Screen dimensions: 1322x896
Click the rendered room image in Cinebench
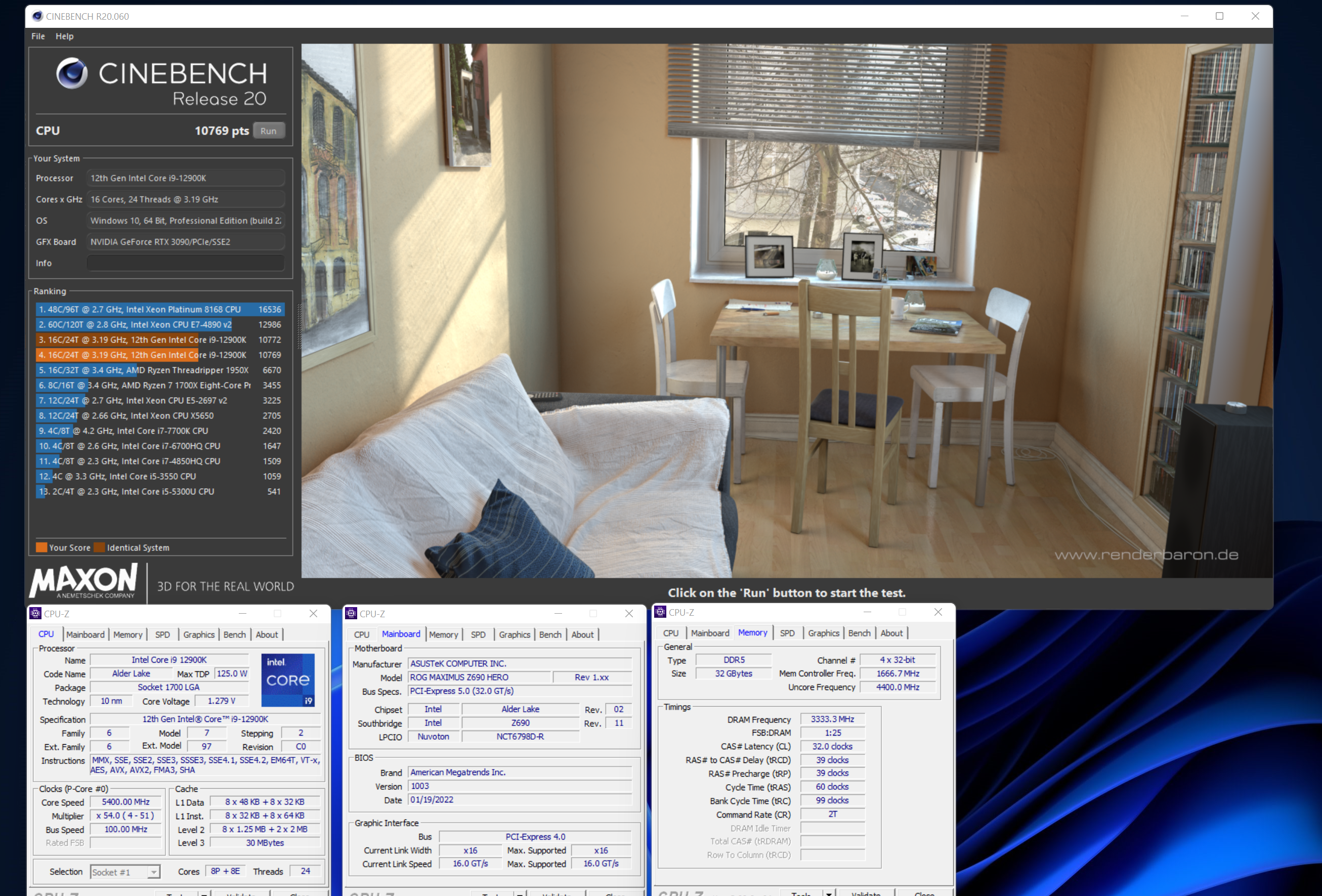coord(787,311)
